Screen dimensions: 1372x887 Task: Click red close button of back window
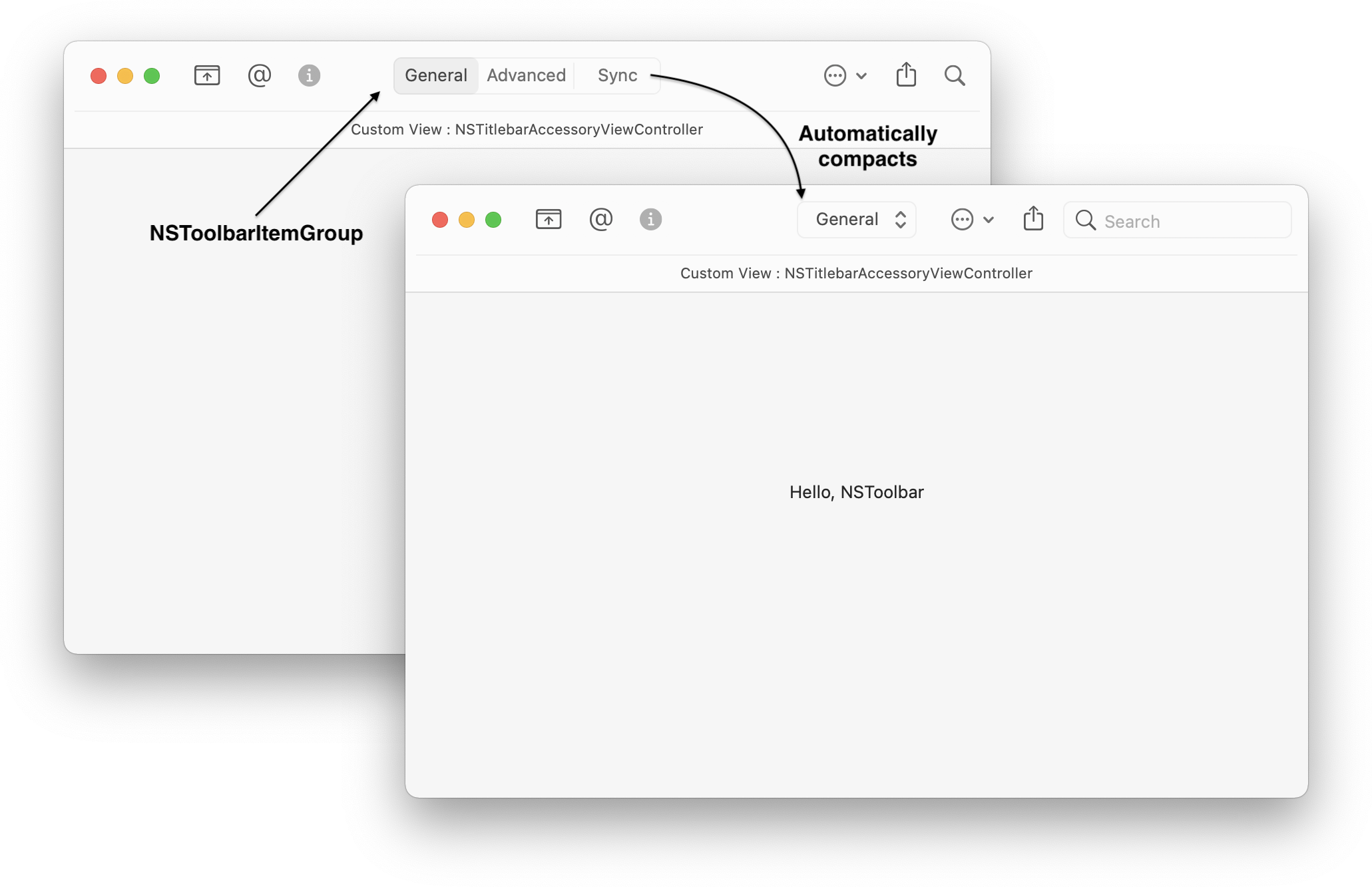(x=99, y=76)
